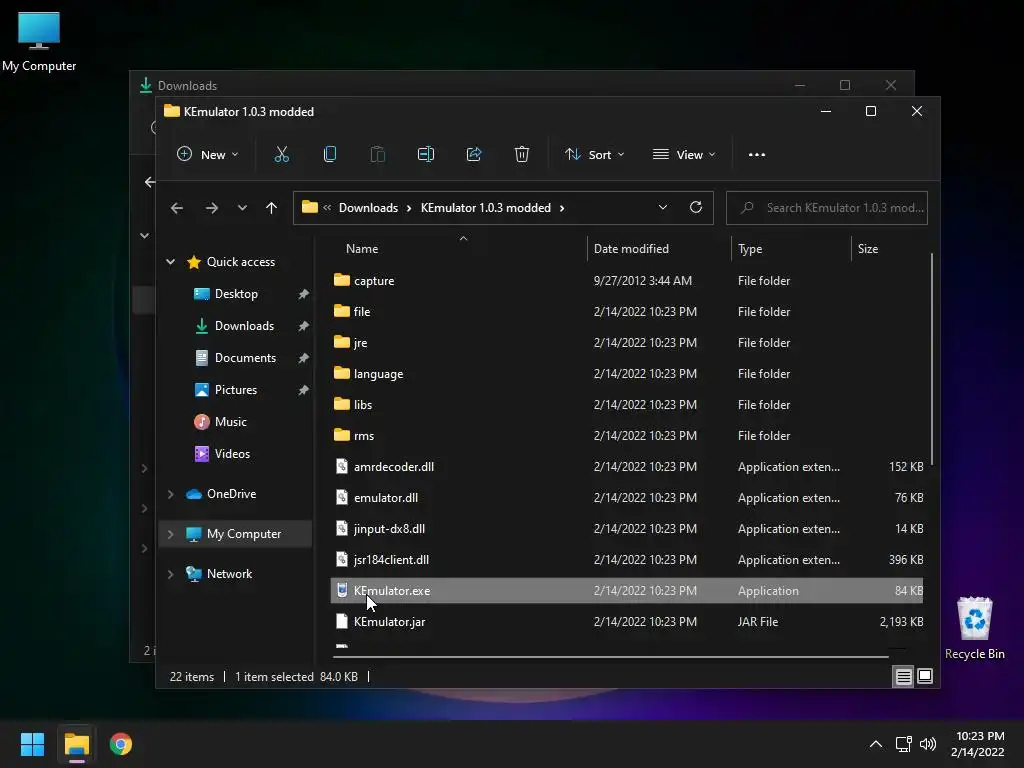Viewport: 1024px width, 768px height.
Task: Open the See more ellipsis menu
Action: 757,155
